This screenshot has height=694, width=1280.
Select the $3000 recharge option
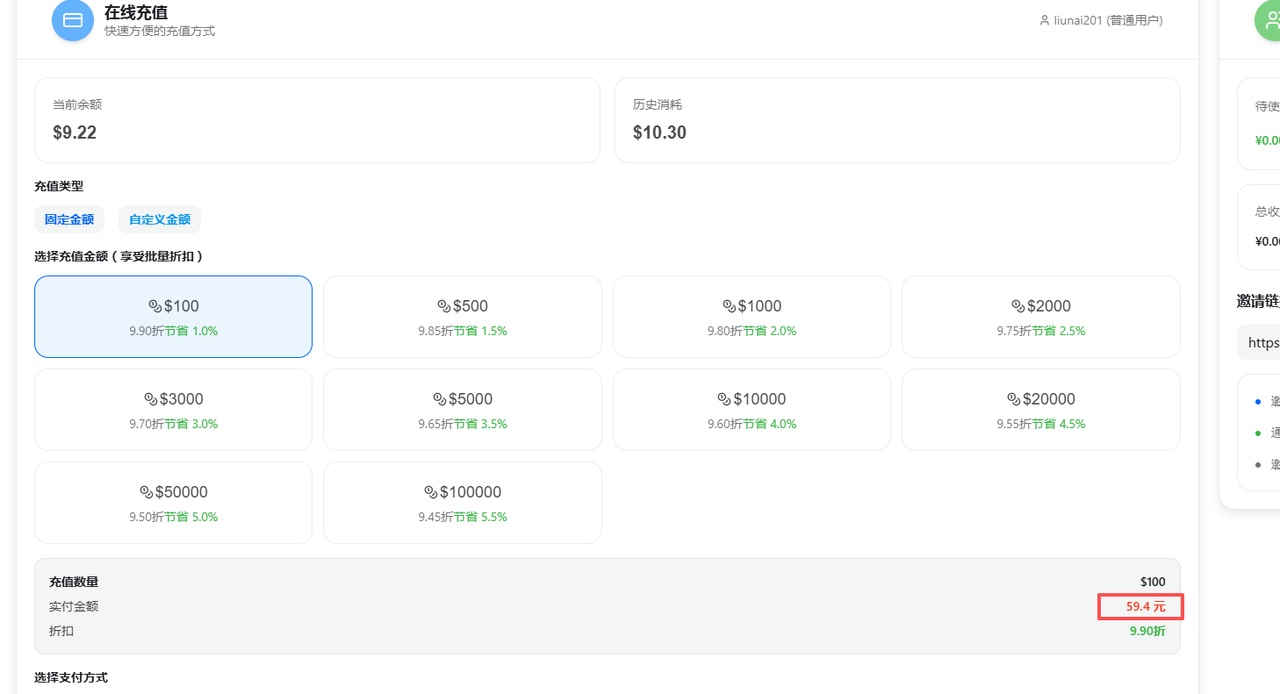click(x=173, y=409)
